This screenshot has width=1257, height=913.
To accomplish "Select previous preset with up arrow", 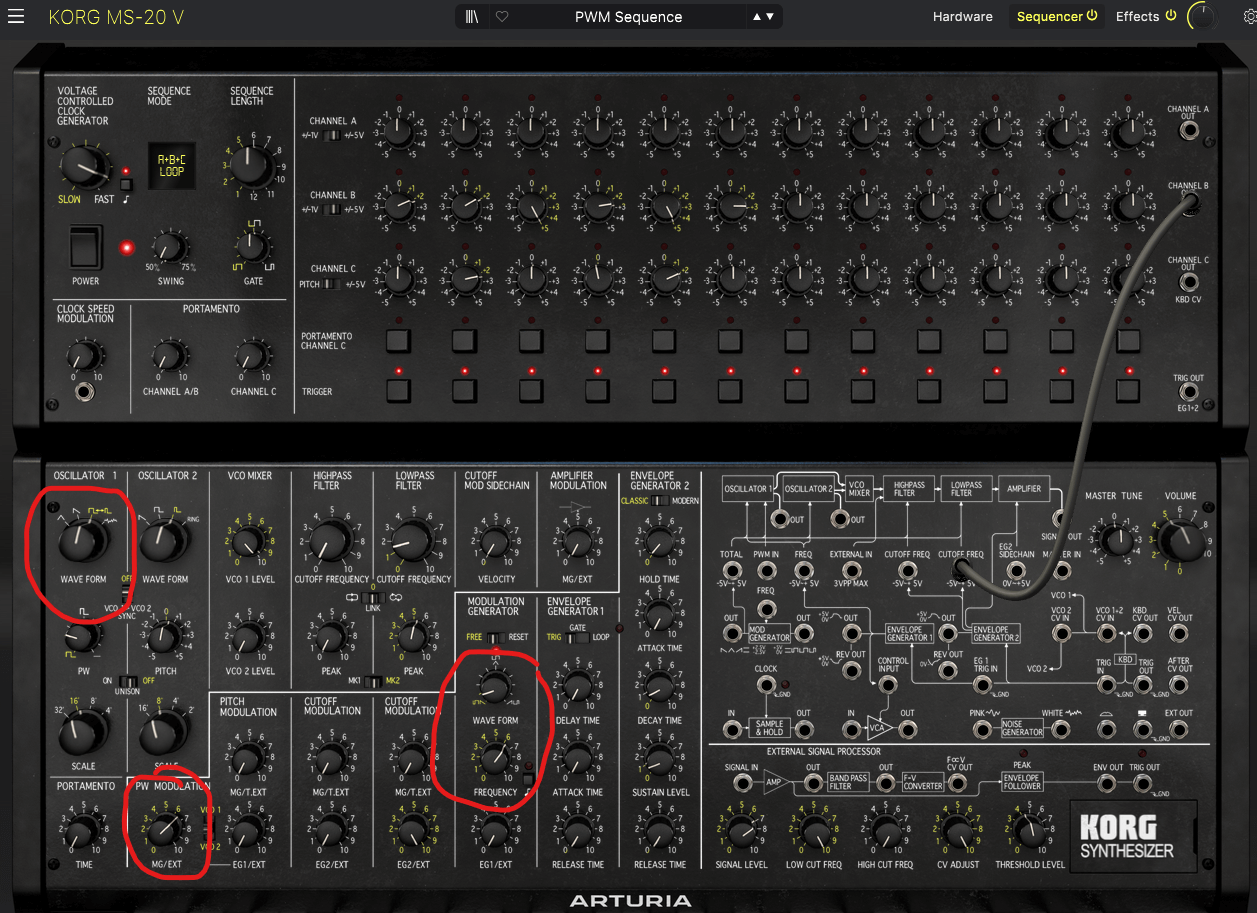I will tap(756, 17).
